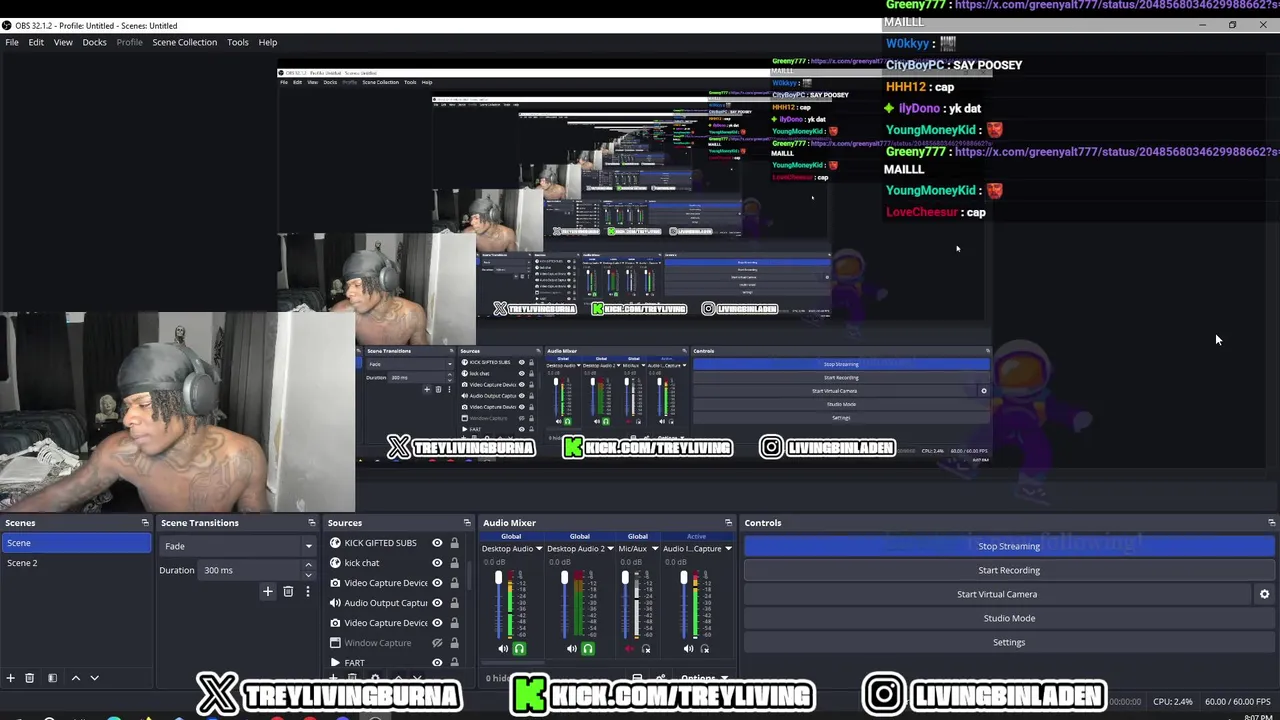Open scene filters icon in Scenes toolbar

52,678
